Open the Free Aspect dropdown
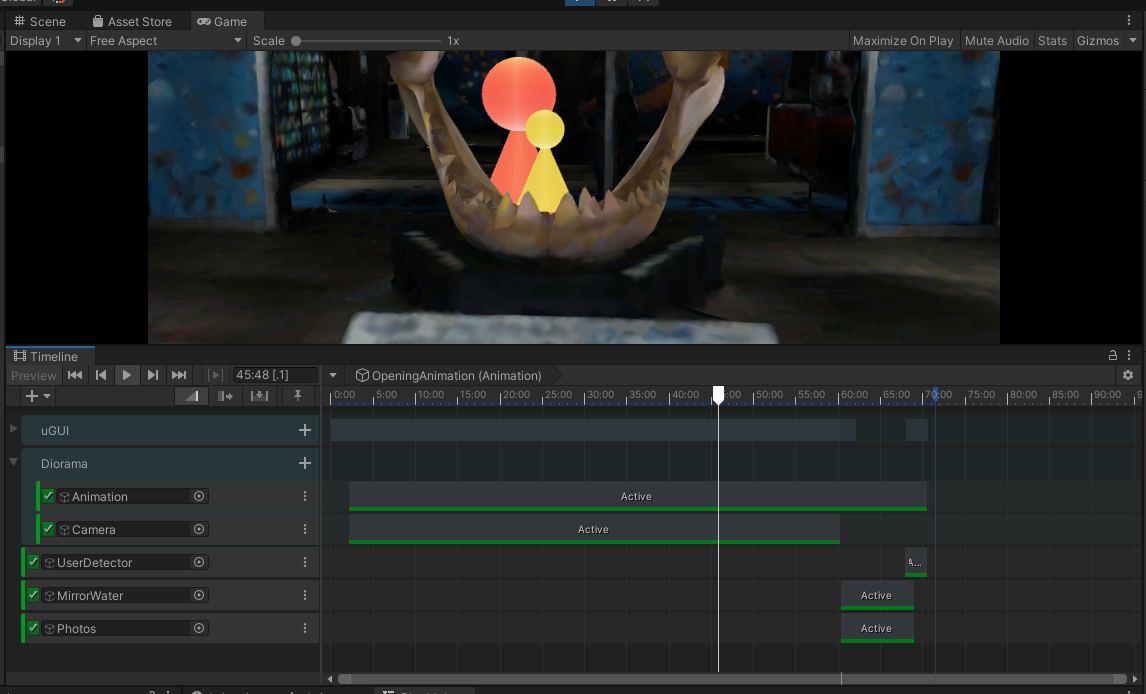Screen dimensions: 1146x694 point(165,41)
